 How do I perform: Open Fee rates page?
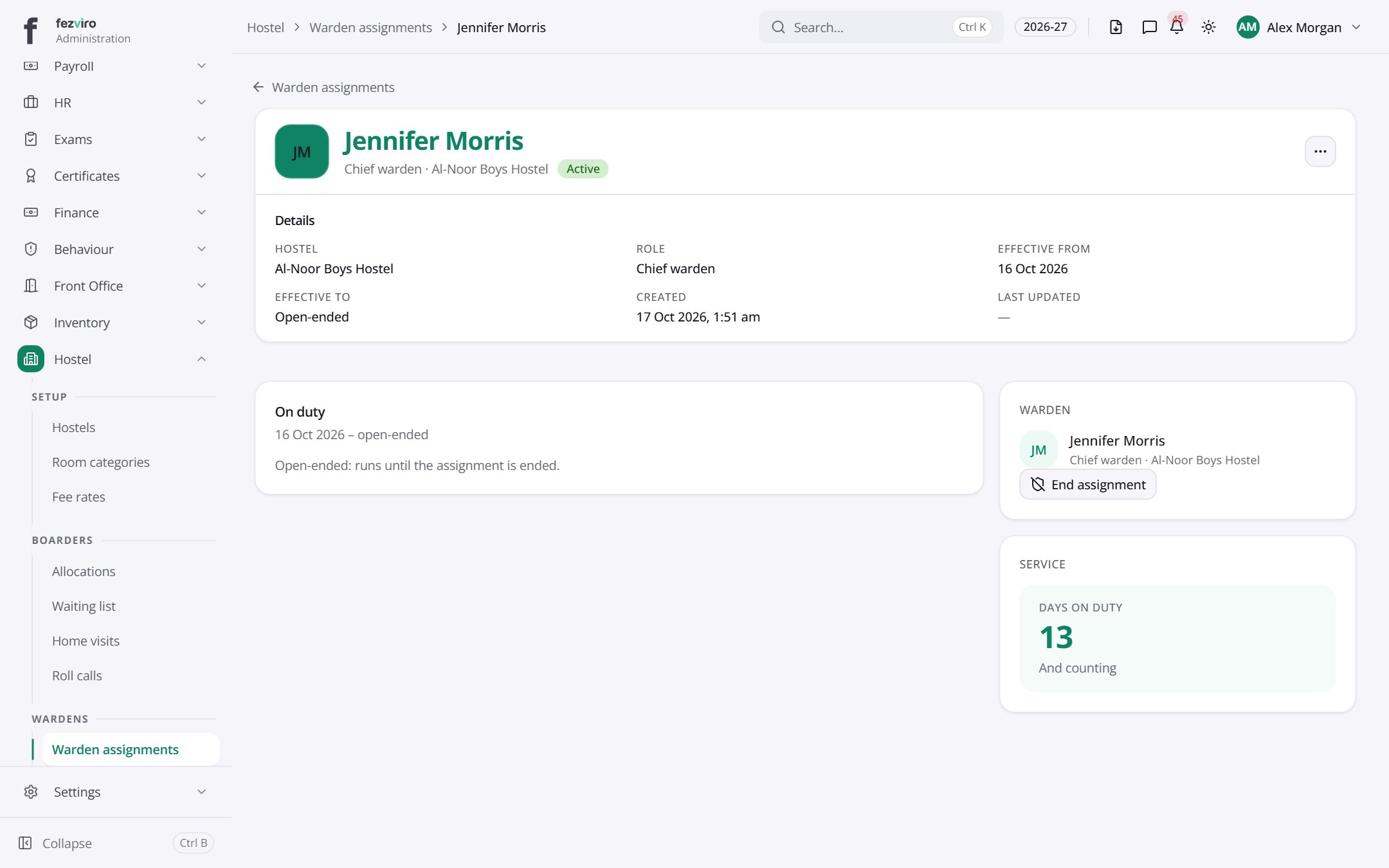[78, 497]
